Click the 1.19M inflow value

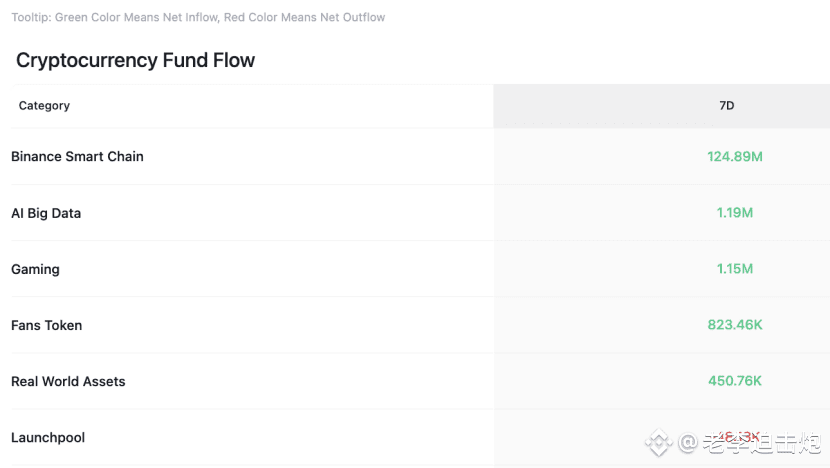(x=735, y=213)
